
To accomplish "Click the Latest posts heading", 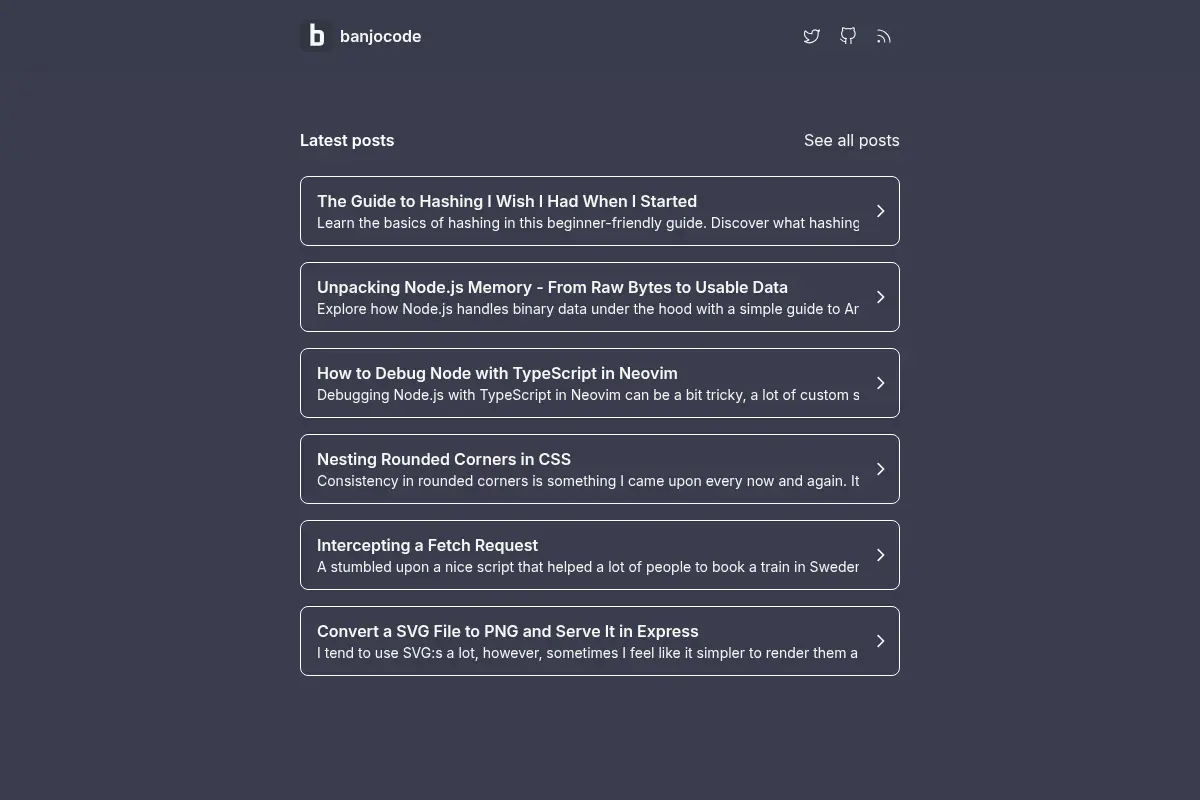I will coord(347,140).
